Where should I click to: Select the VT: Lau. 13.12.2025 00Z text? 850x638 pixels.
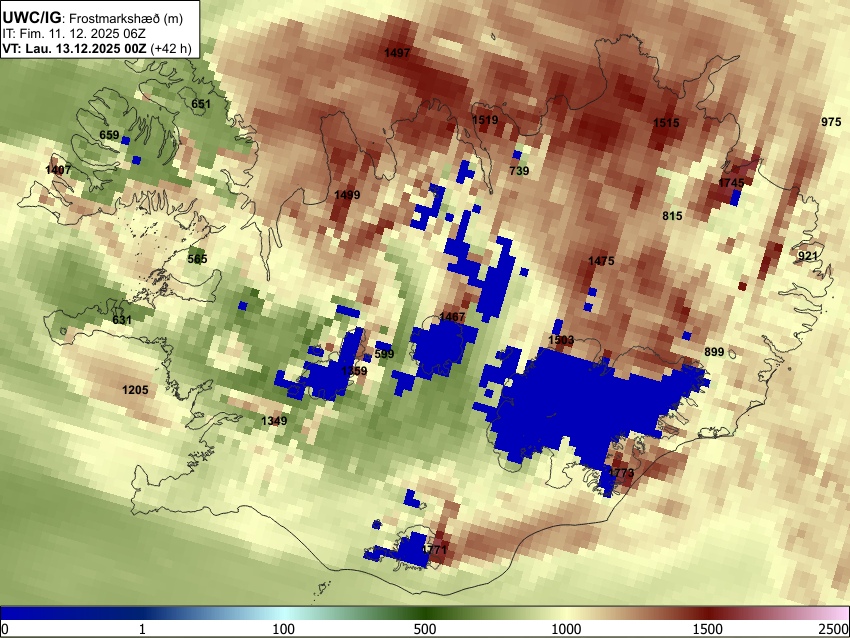coord(74,48)
